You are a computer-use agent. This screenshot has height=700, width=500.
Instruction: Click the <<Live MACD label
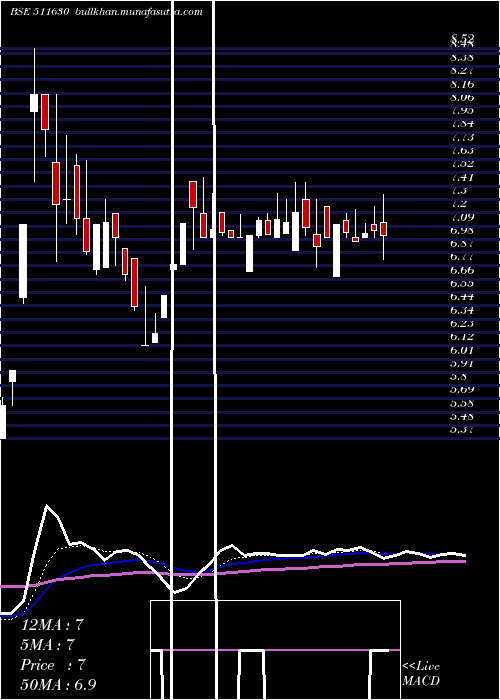(421, 673)
